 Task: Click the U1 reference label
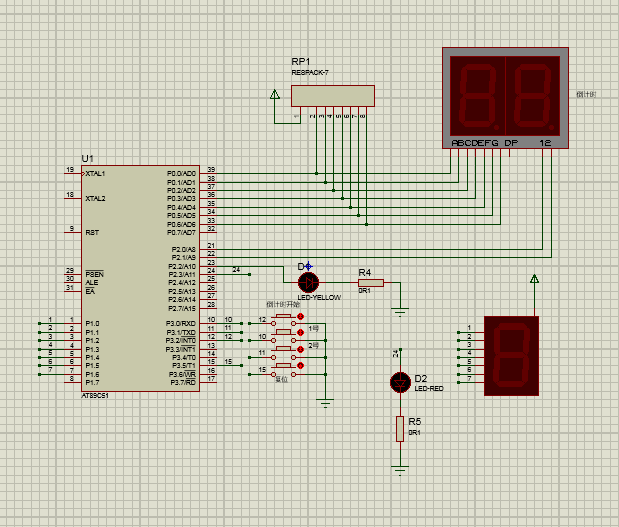coord(87,159)
